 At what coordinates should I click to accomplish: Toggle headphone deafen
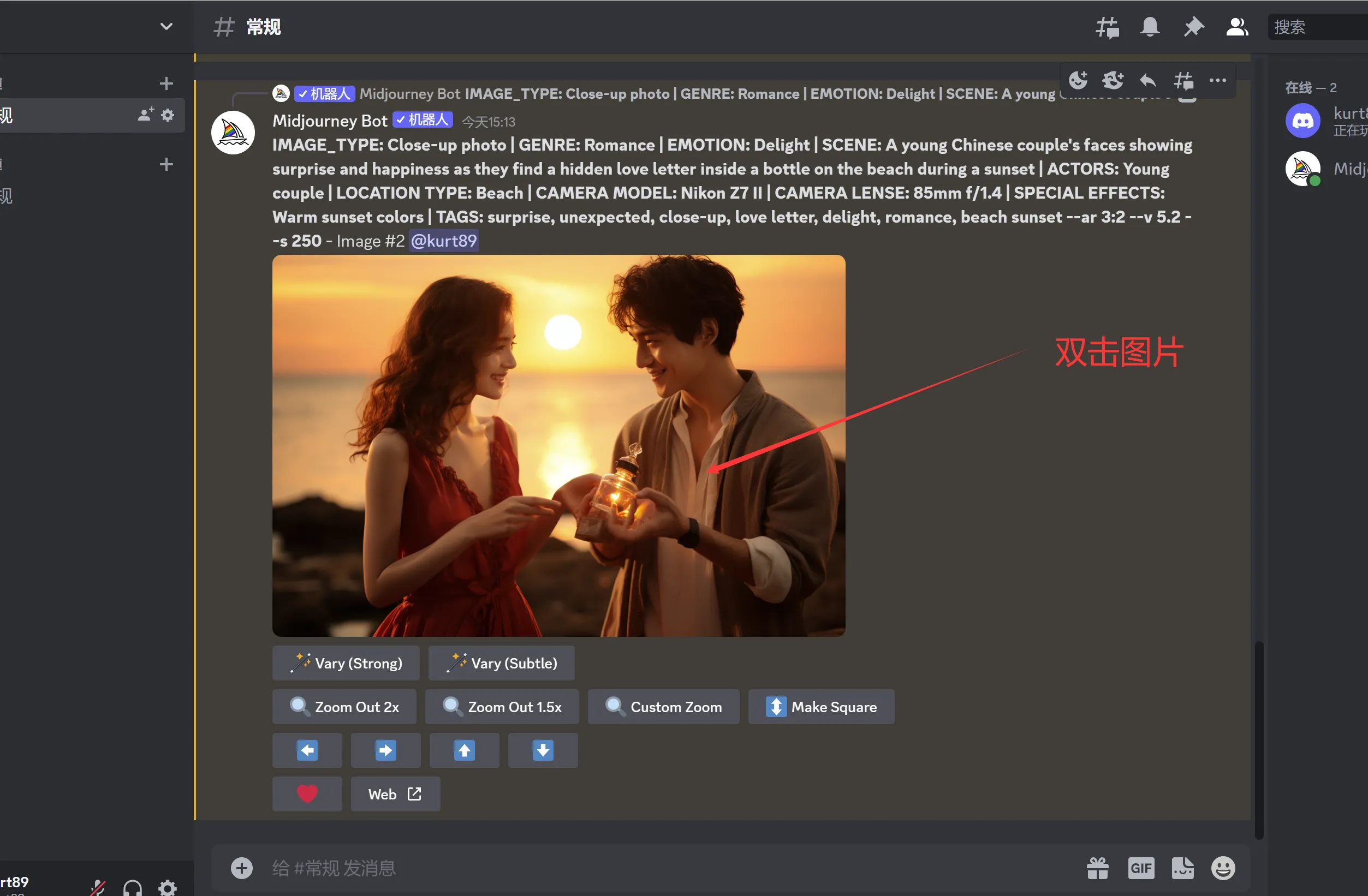click(132, 887)
